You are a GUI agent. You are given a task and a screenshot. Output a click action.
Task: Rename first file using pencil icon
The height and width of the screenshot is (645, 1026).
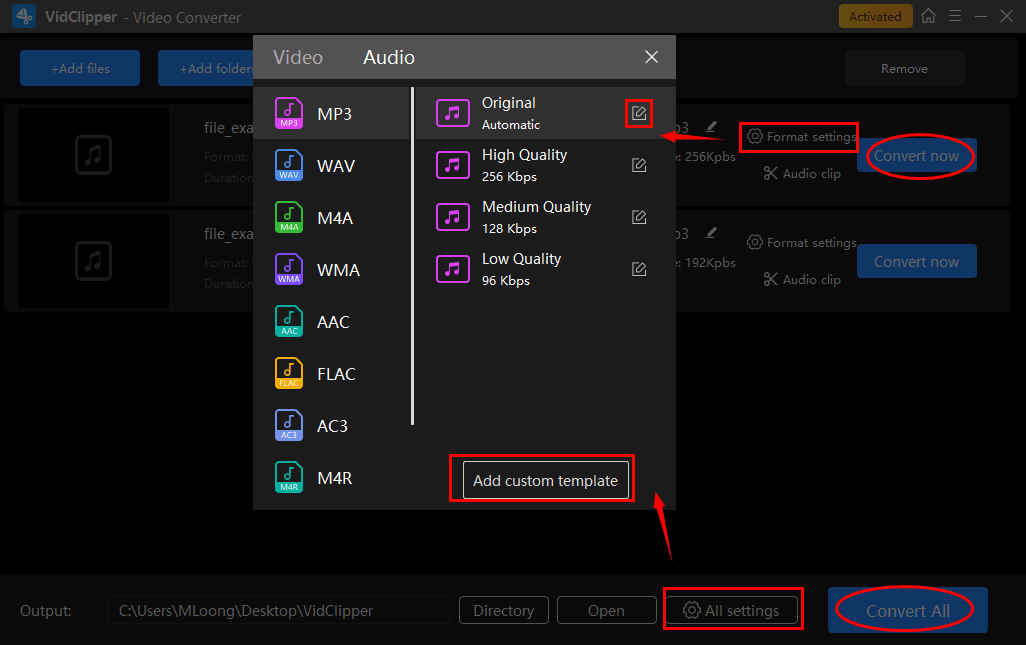click(711, 127)
